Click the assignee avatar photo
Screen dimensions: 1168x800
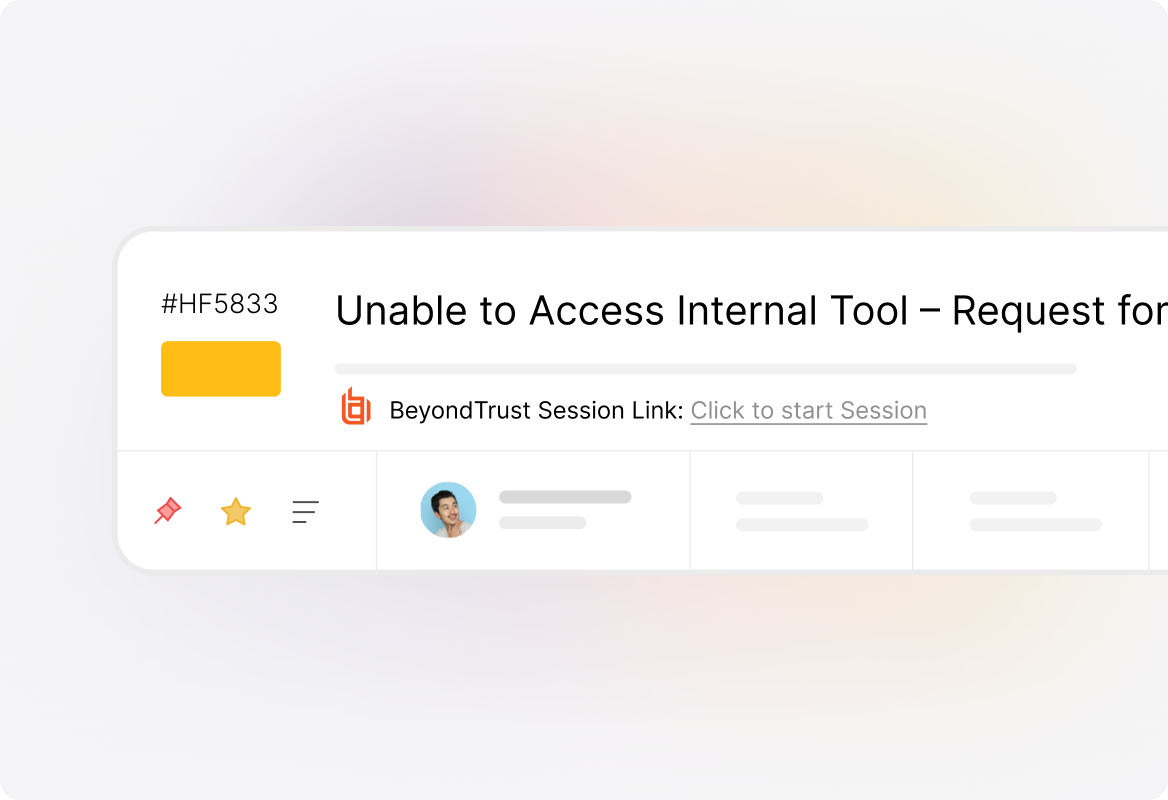448,510
